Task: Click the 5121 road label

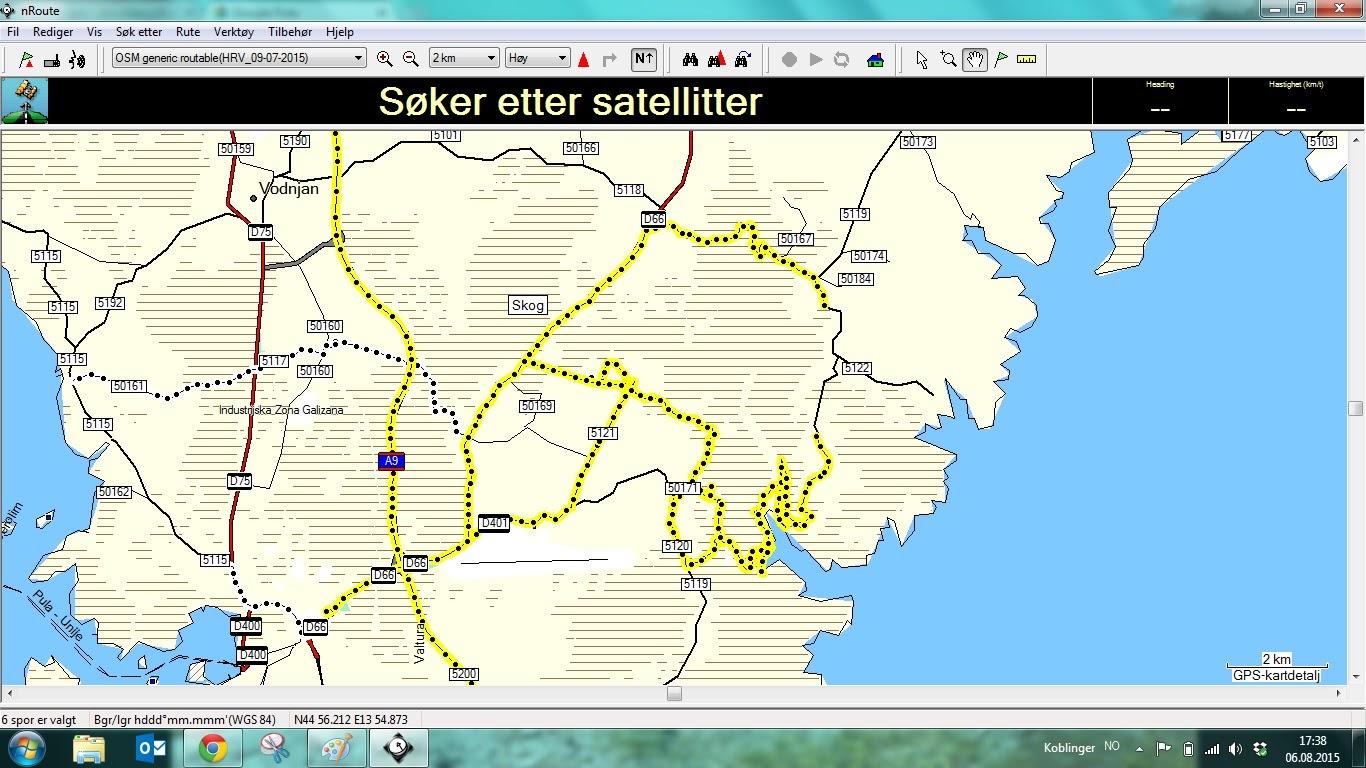Action: 603,433
